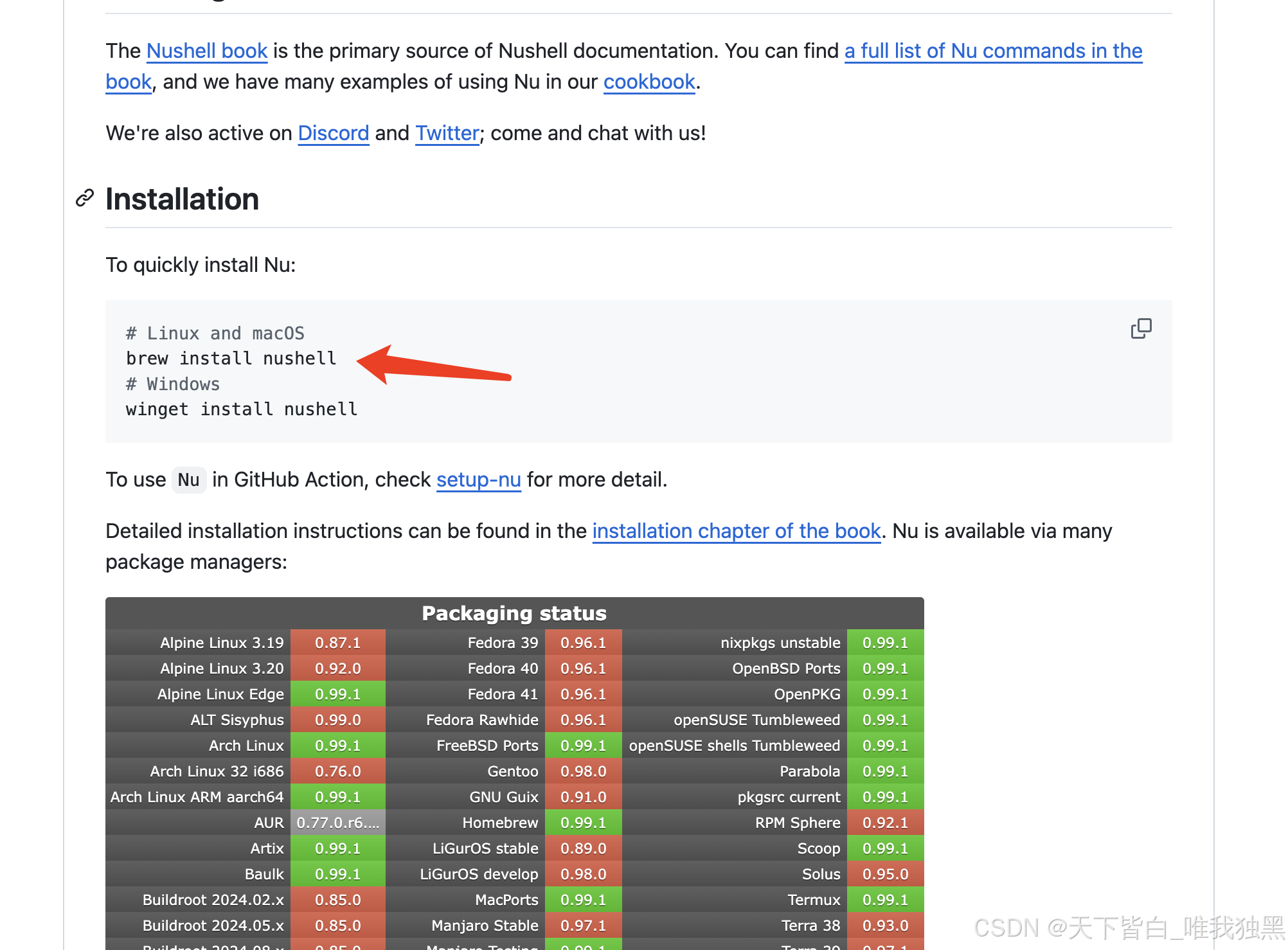
Task: Visit the Twitter link
Action: pos(447,133)
